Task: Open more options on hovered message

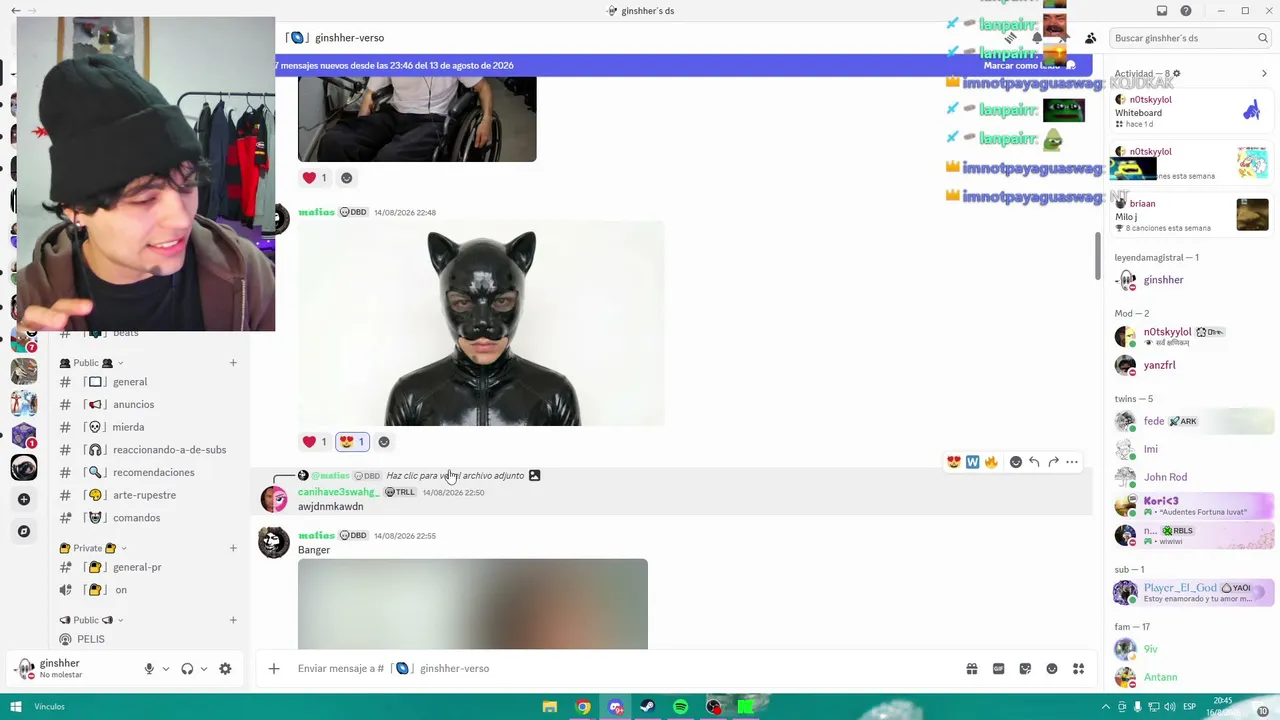Action: pyautogui.click(x=1072, y=462)
